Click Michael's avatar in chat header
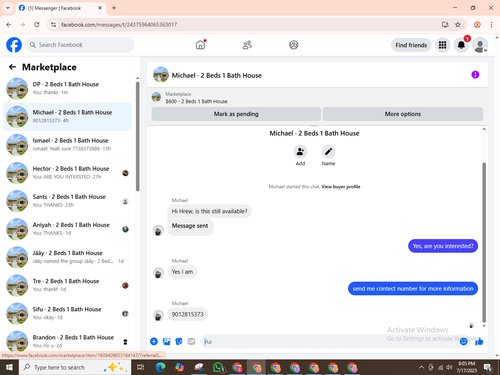 click(161, 75)
